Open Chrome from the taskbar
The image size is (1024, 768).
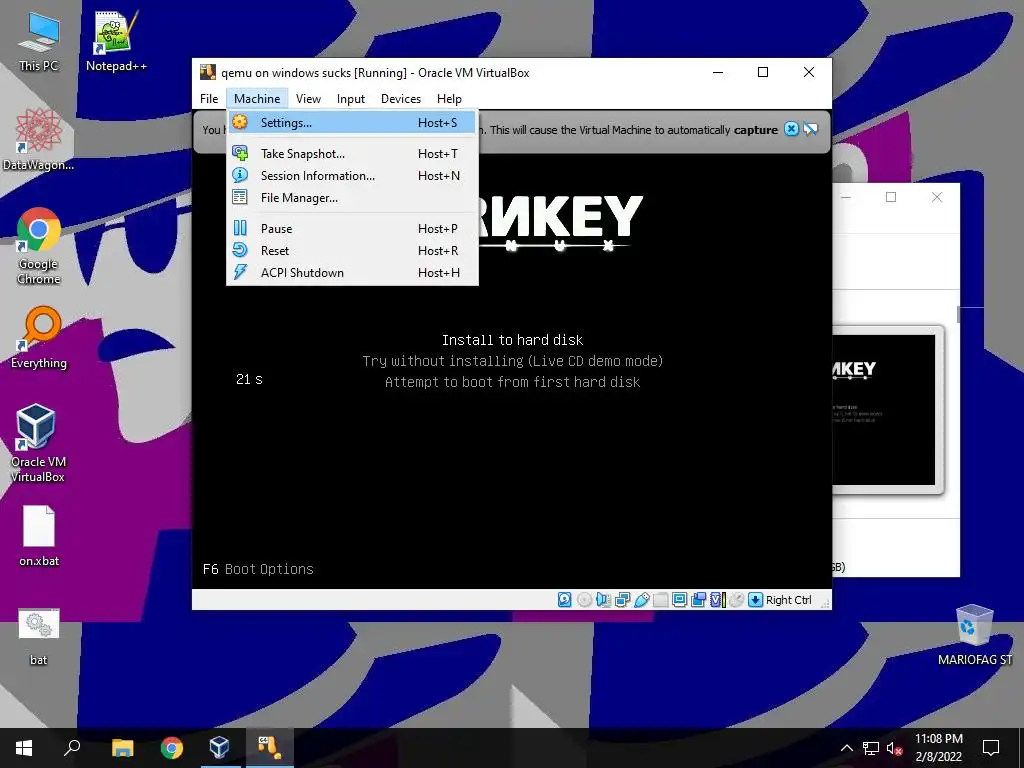tap(171, 748)
